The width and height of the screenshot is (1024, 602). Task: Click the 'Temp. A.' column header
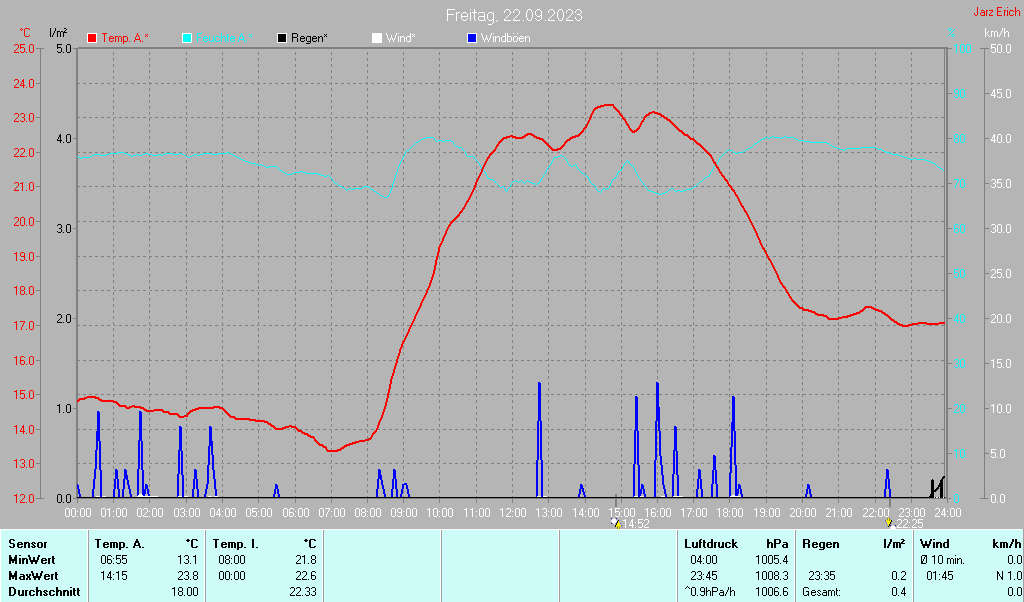pyautogui.click(x=120, y=544)
